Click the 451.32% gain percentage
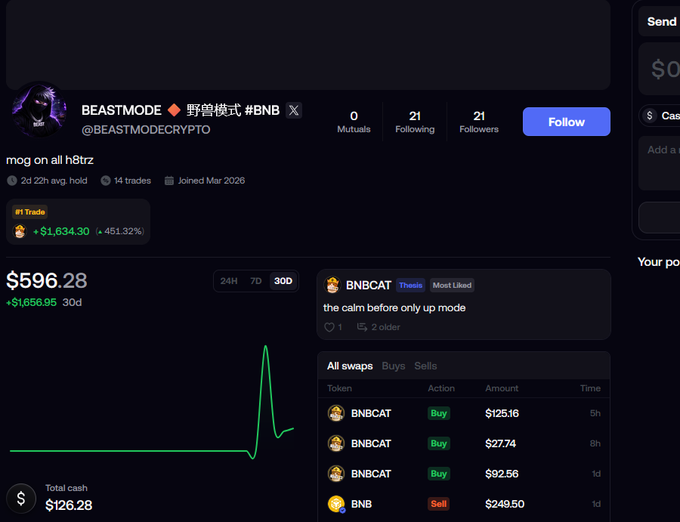The height and width of the screenshot is (522, 680). [120, 231]
